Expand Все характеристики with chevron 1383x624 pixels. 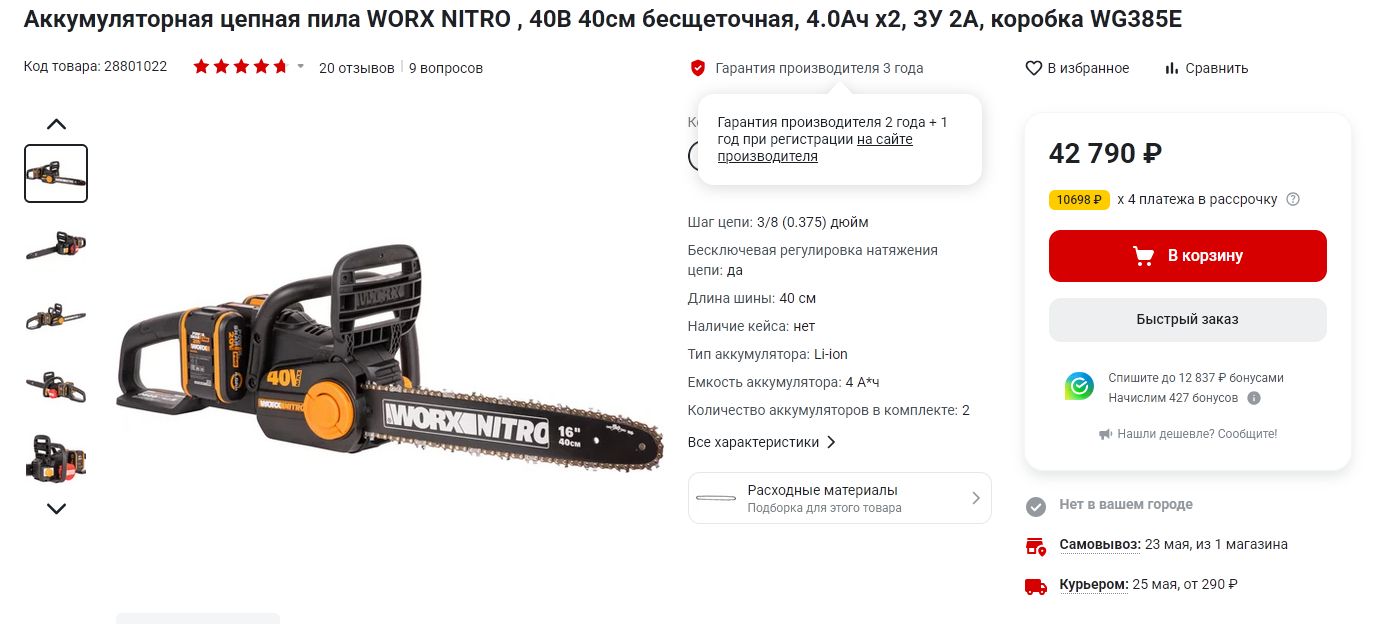[x=762, y=442]
